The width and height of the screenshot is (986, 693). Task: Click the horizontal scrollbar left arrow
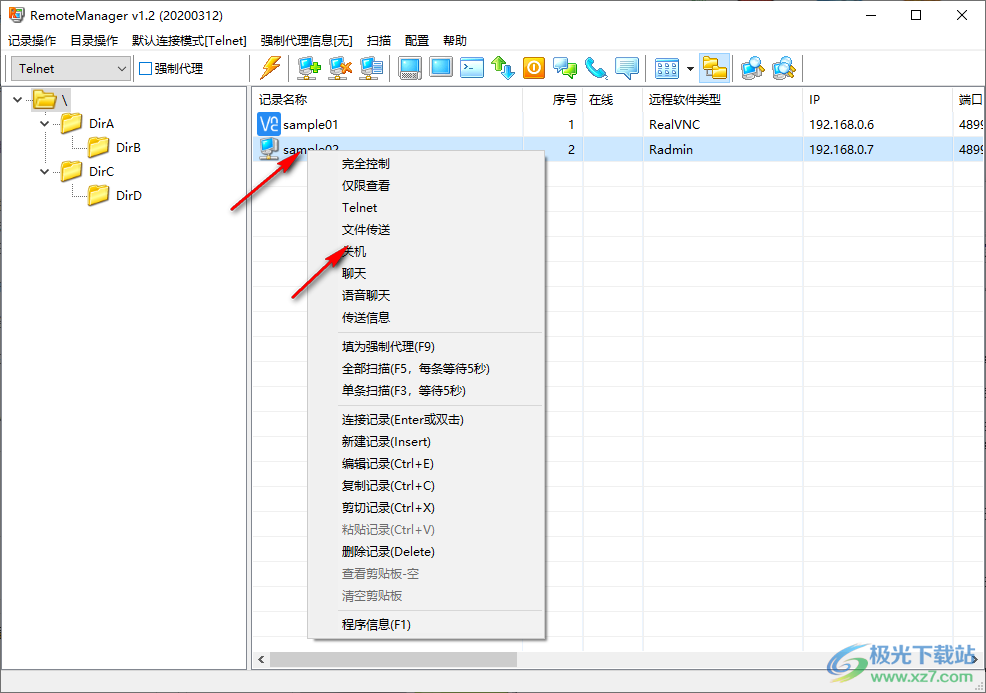[262, 659]
